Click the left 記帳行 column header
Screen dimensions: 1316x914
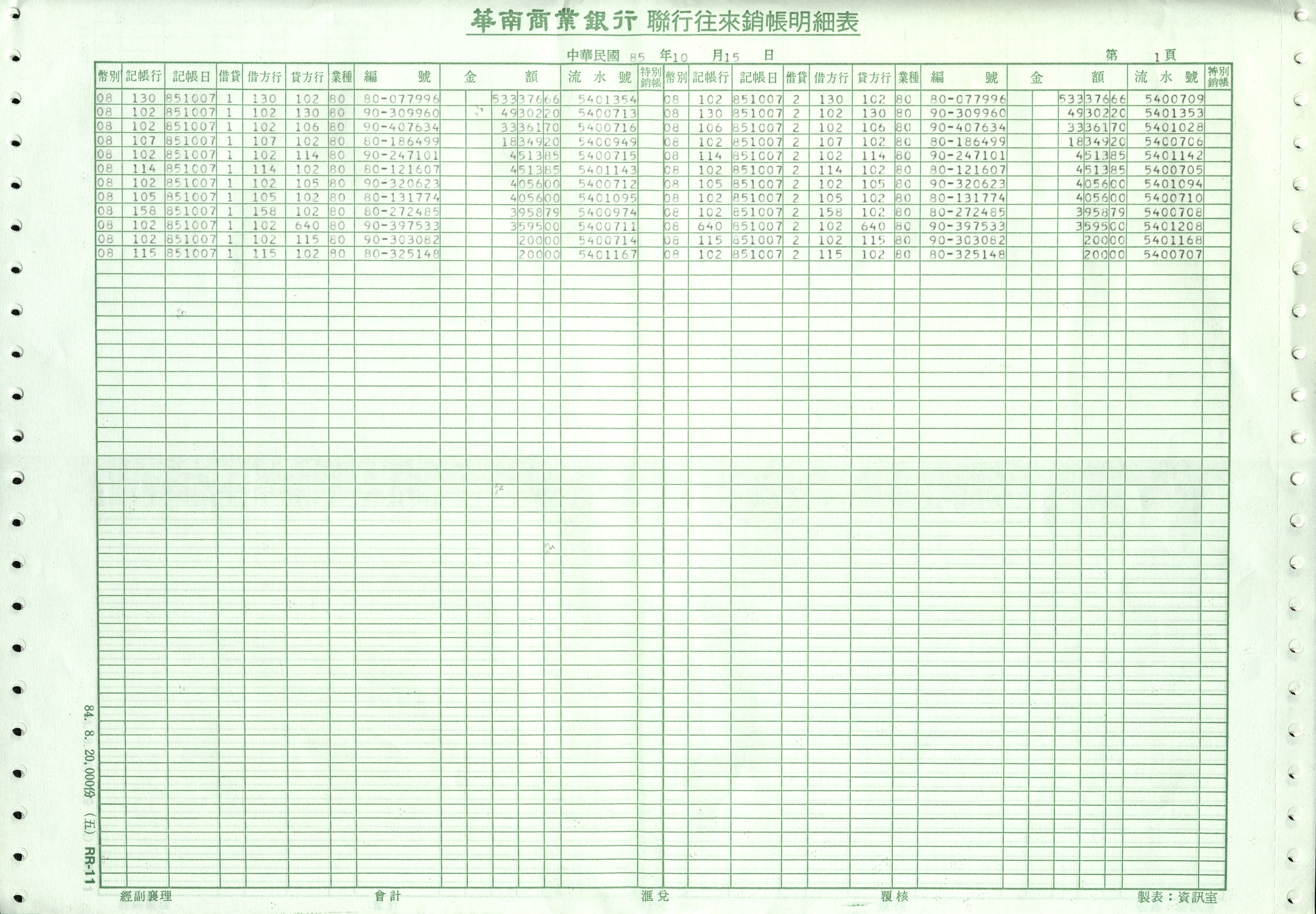click(x=144, y=76)
